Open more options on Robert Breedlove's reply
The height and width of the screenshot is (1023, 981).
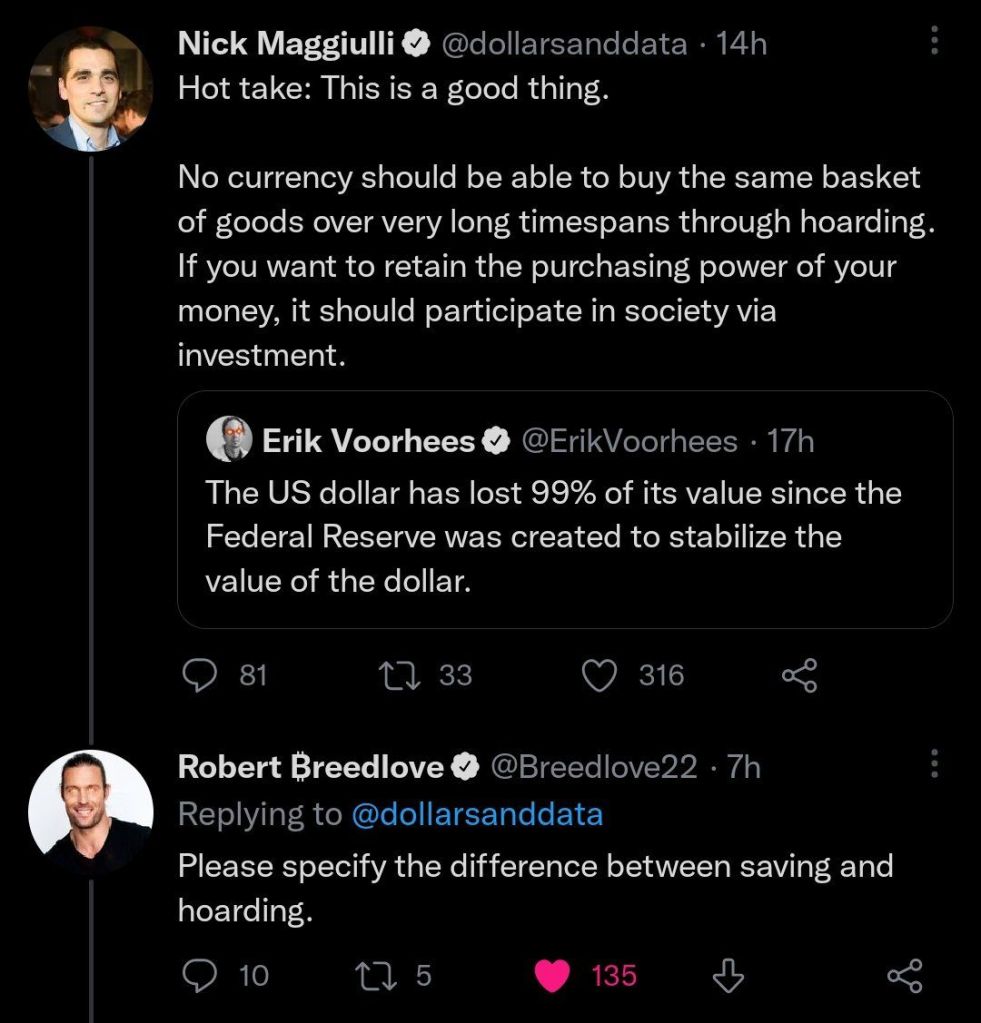coord(934,765)
